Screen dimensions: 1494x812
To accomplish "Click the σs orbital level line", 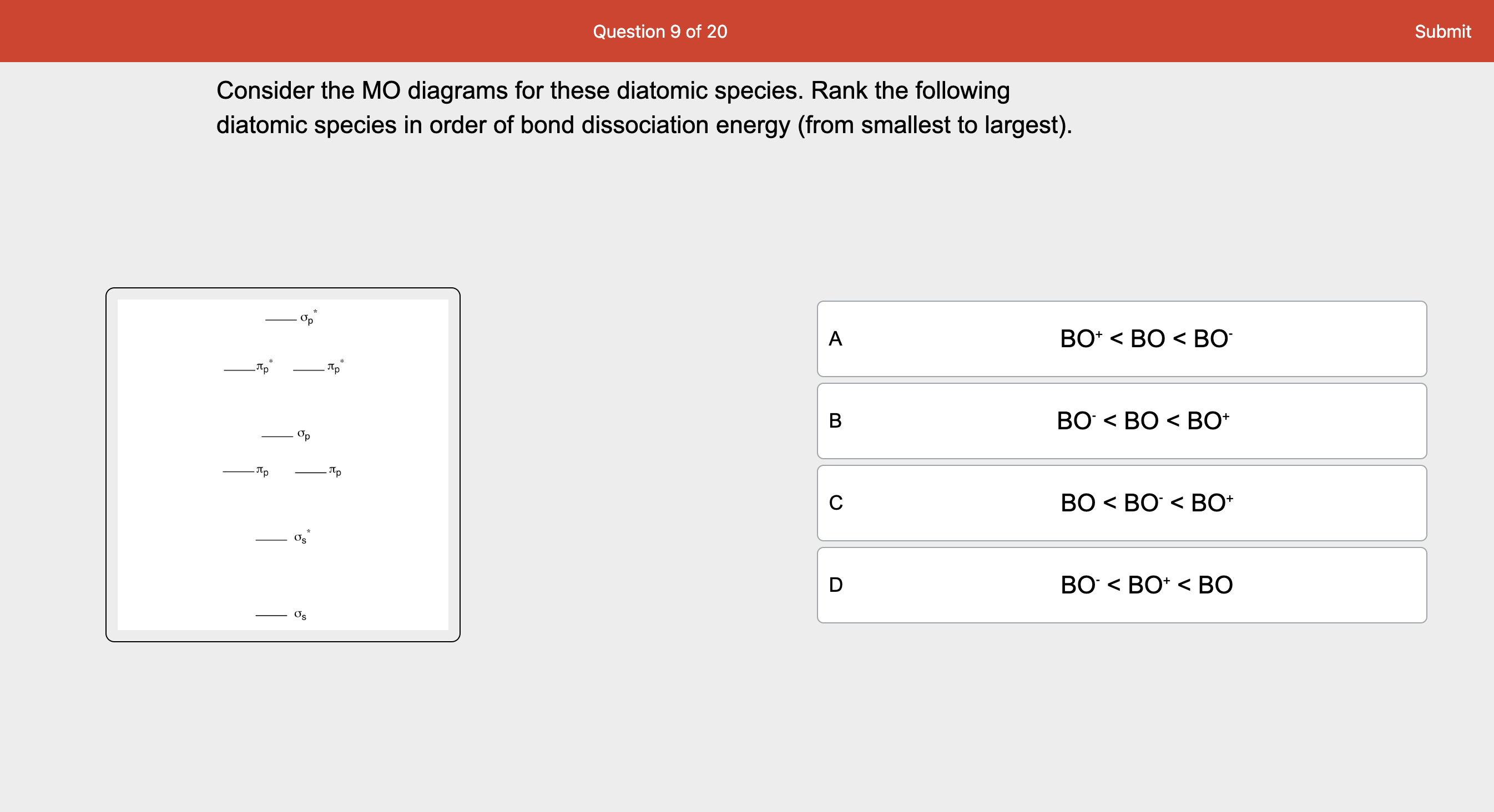I will tap(271, 616).
